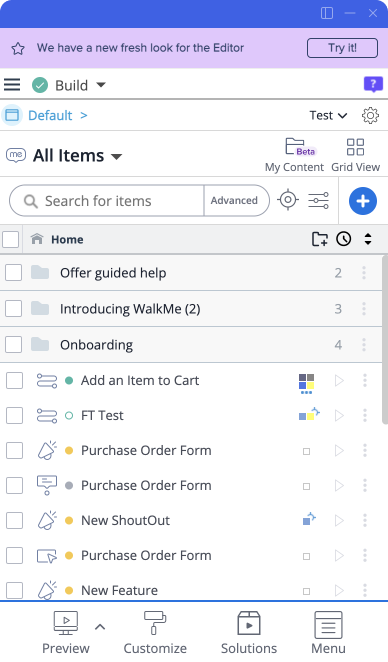Open the filter sliders icon

318,200
